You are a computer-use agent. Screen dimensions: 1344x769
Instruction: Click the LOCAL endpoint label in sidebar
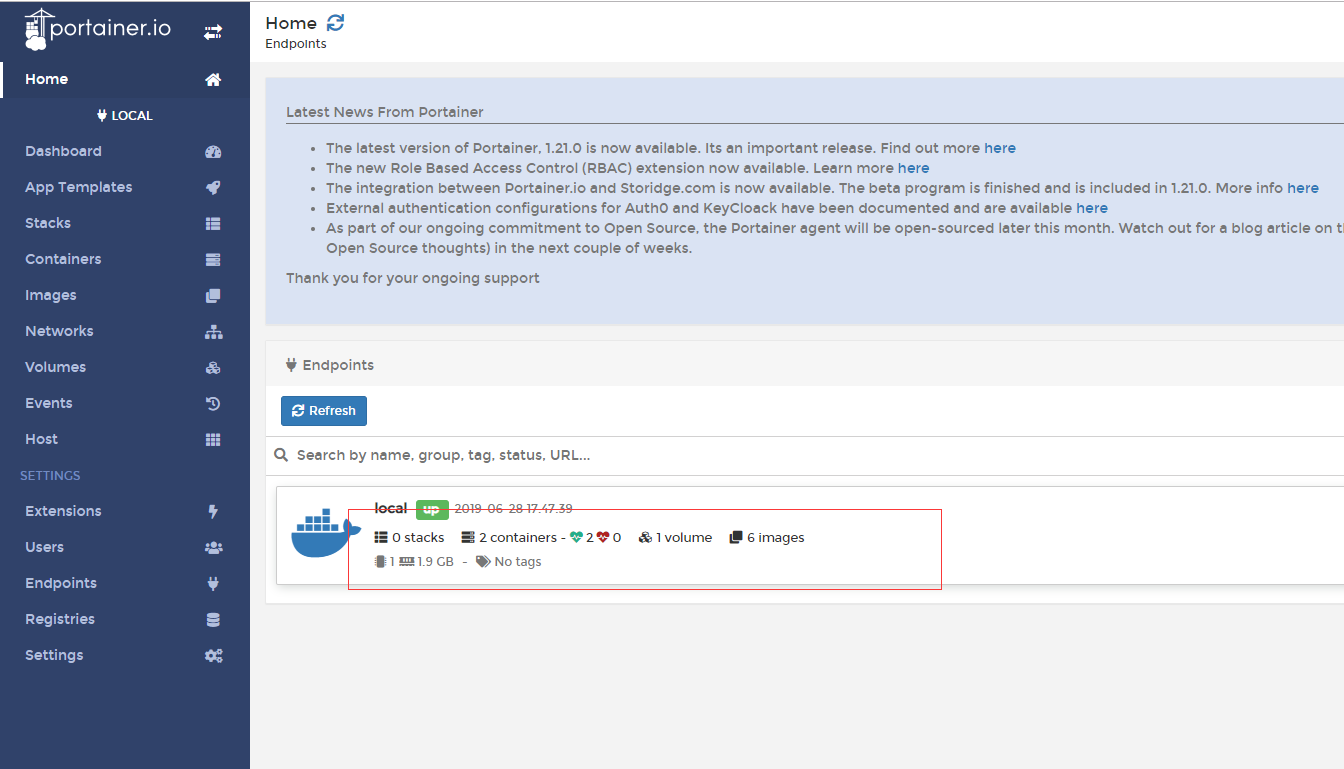(125, 116)
